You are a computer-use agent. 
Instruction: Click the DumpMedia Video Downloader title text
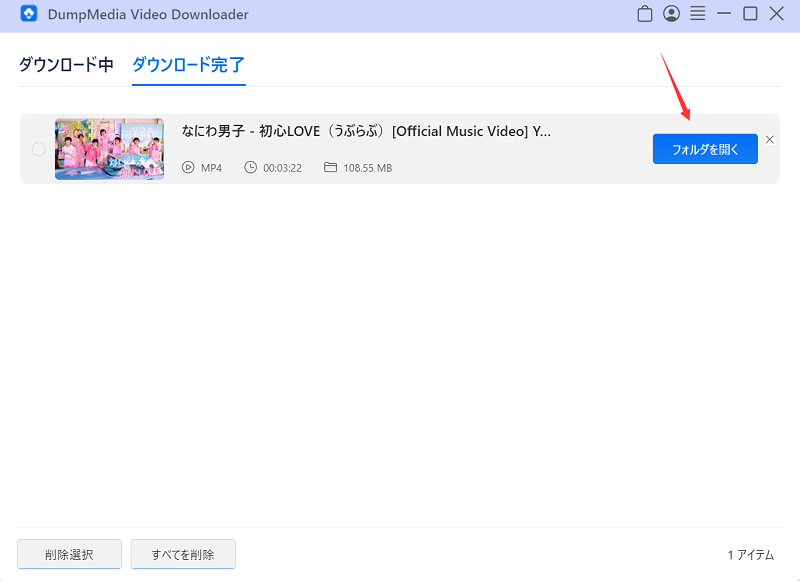[148, 14]
